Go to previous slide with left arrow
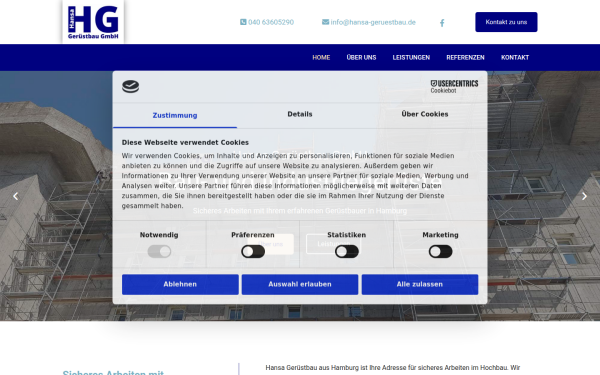600x375 pixels. click(x=15, y=196)
